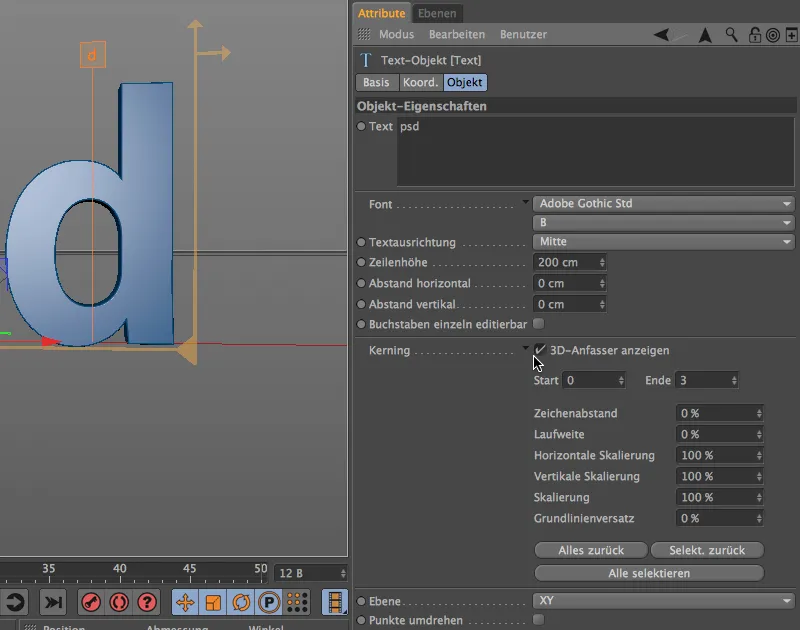800x630 pixels.
Task: Toggle the Zeilenhöhe animation dot
Action: pos(361,262)
